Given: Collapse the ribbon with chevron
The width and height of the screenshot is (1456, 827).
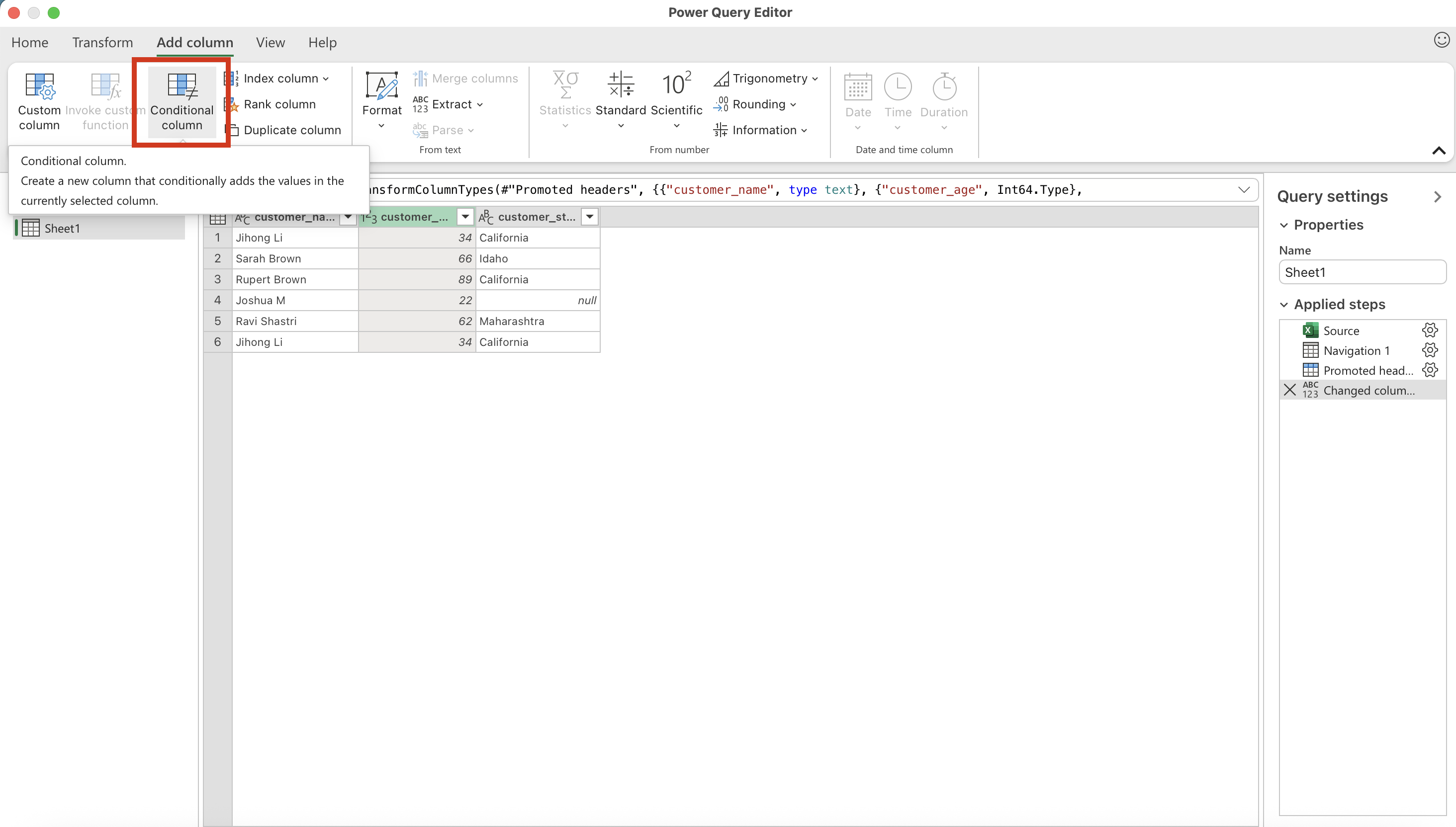Looking at the screenshot, I should pos(1439,151).
